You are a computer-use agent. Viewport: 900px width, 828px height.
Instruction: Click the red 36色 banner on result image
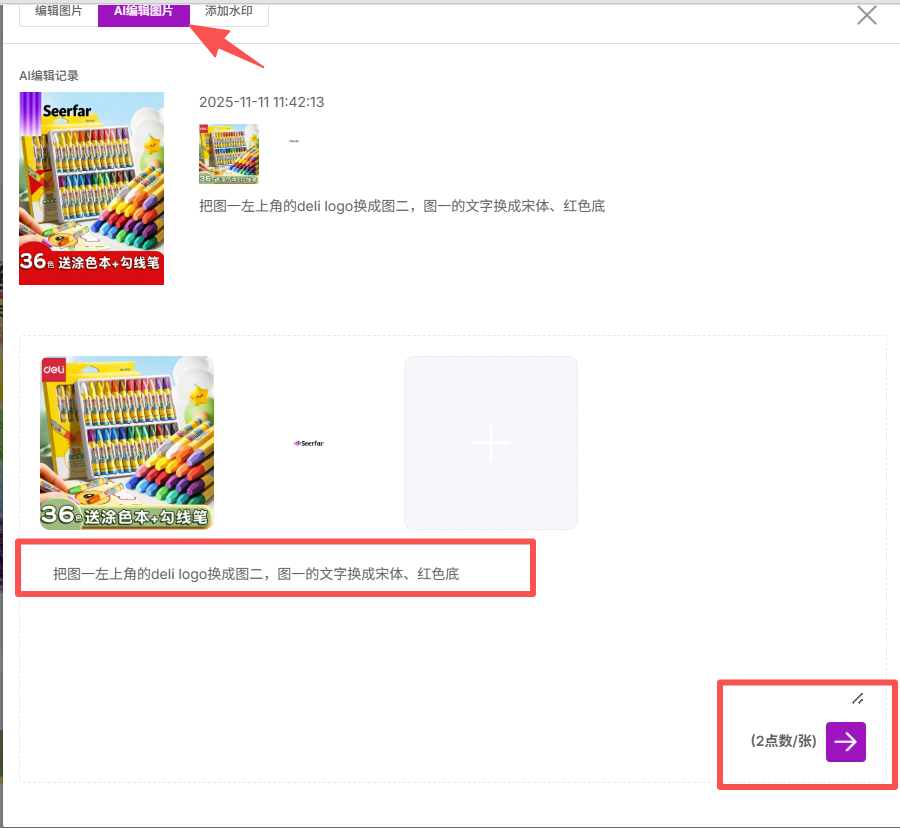point(91,264)
